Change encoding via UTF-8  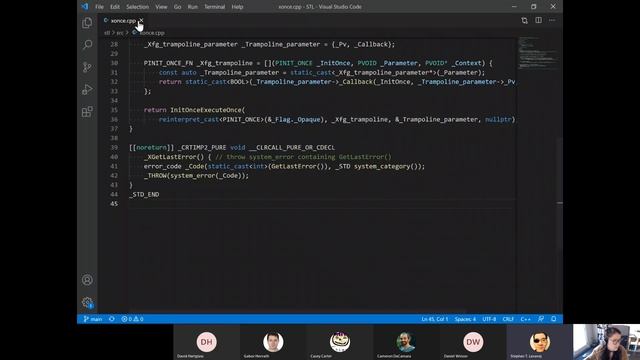[x=489, y=319]
